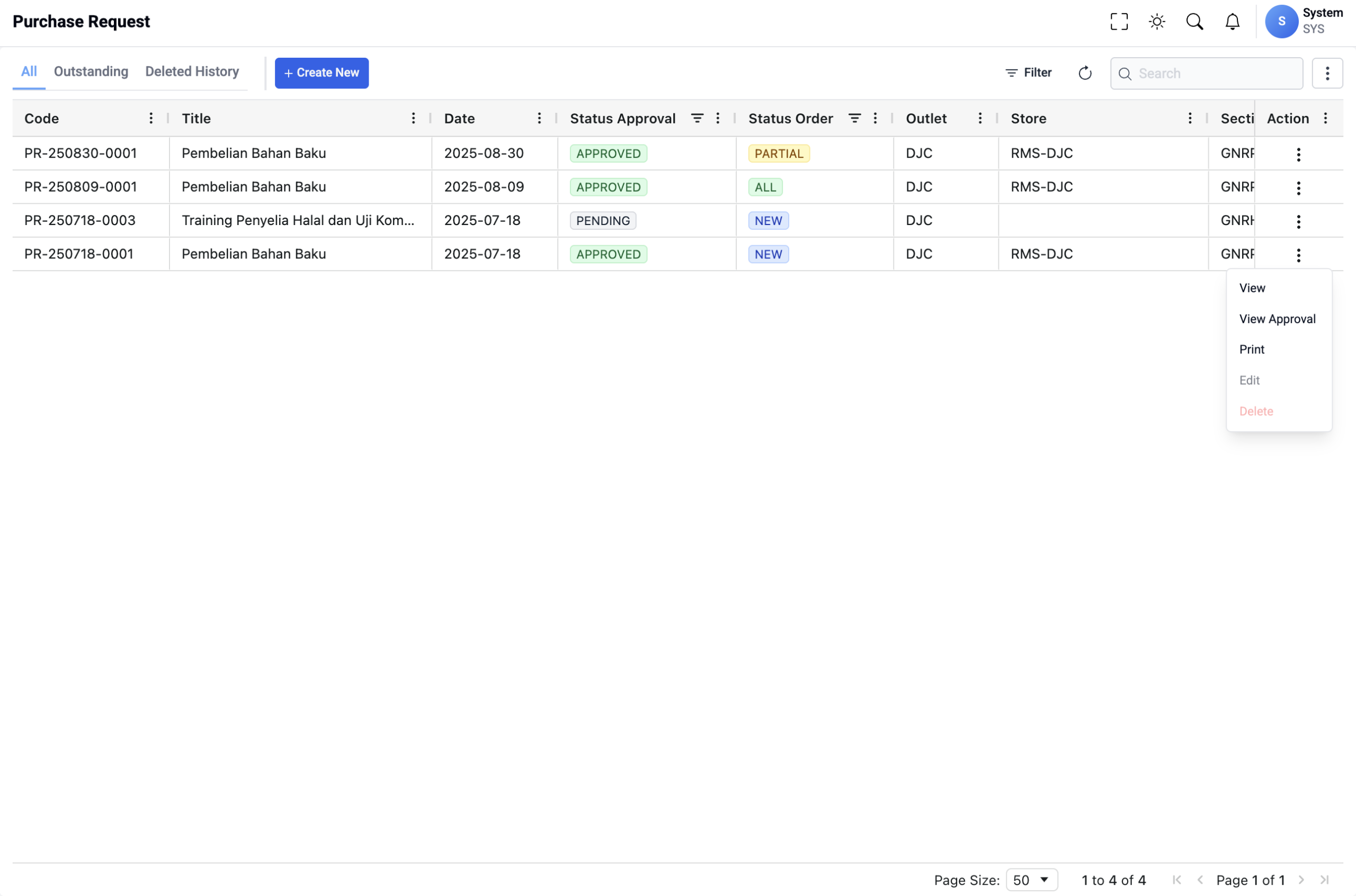Open Code column menu
Viewport: 1356px width, 896px height.
click(151, 118)
